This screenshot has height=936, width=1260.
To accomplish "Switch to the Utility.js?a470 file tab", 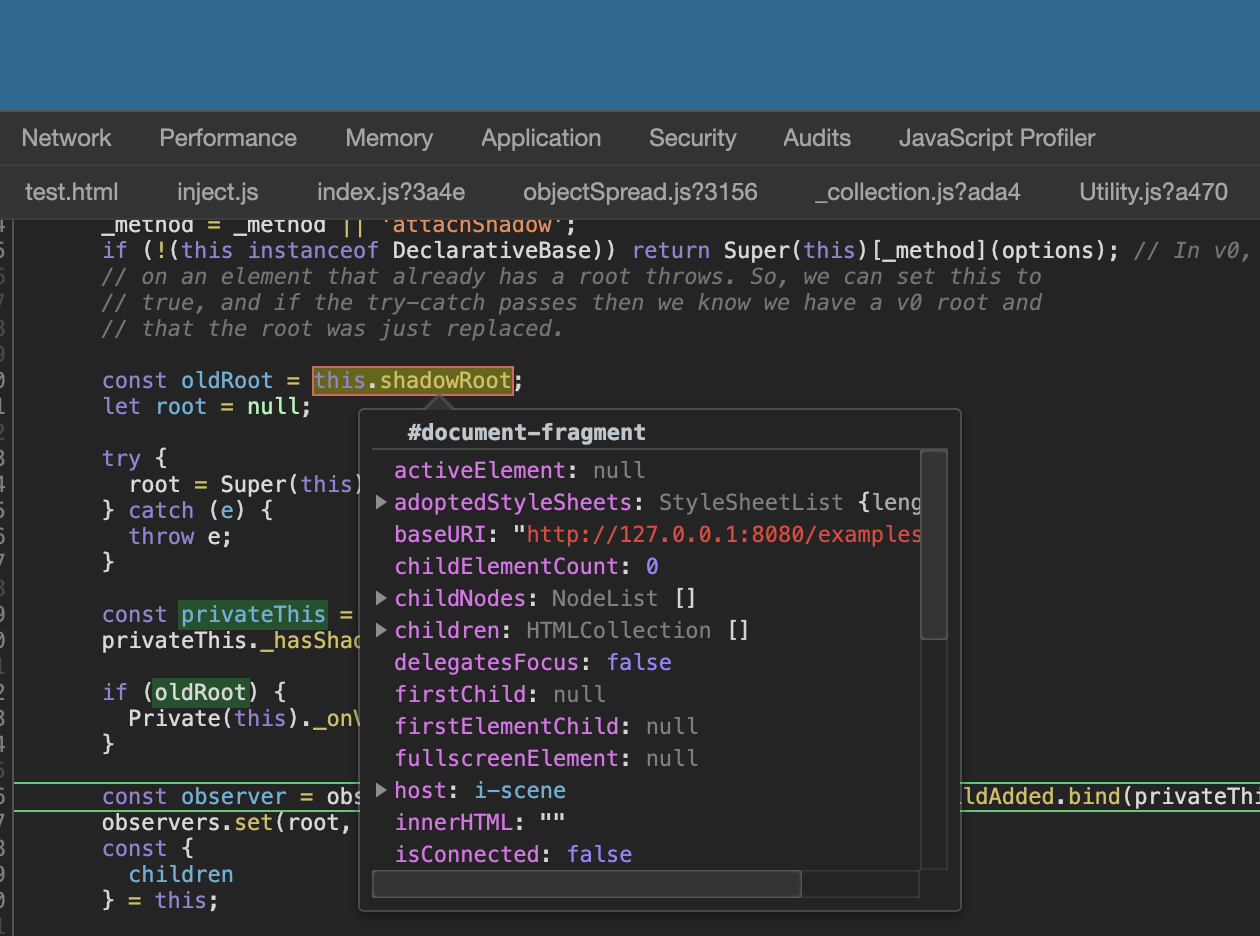I will 1153,192.
